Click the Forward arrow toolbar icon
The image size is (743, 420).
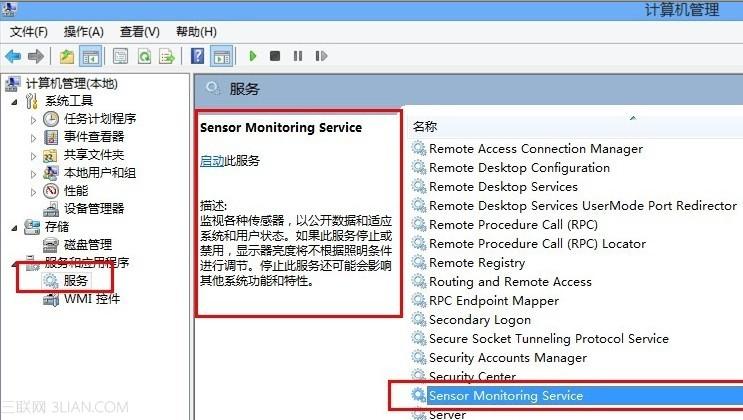pyautogui.click(x=36, y=56)
